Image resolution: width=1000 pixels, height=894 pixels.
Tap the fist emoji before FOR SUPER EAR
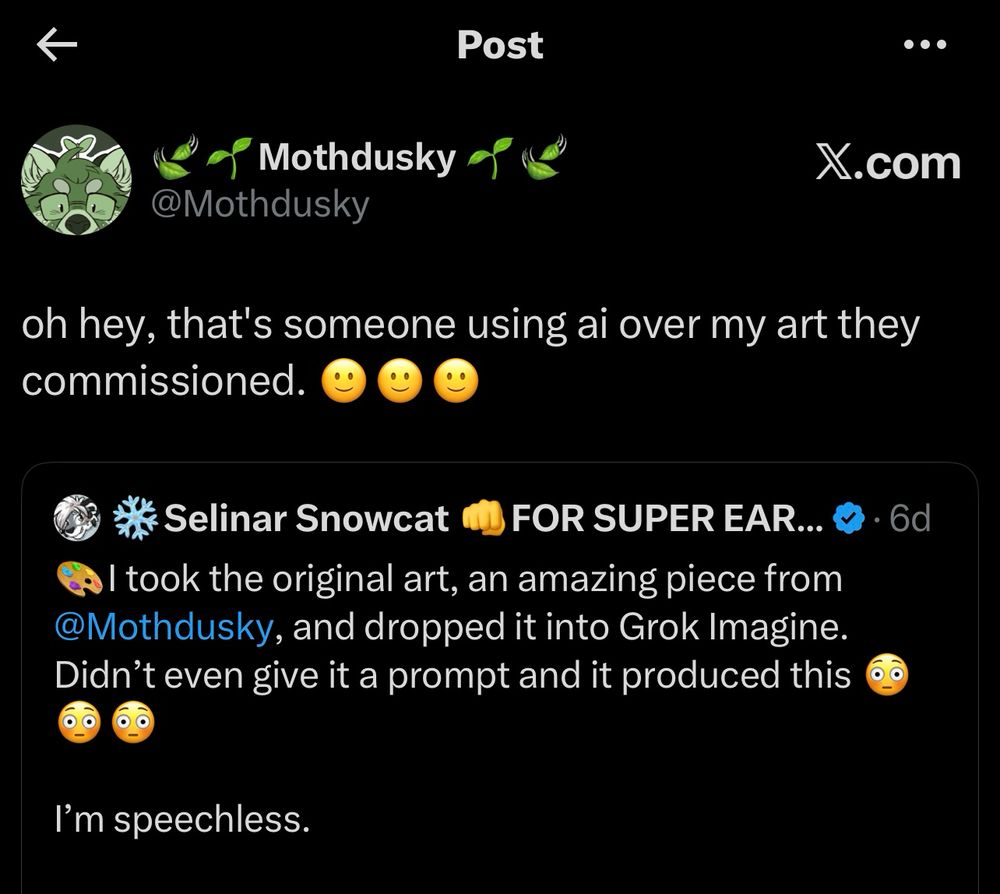coord(483,518)
